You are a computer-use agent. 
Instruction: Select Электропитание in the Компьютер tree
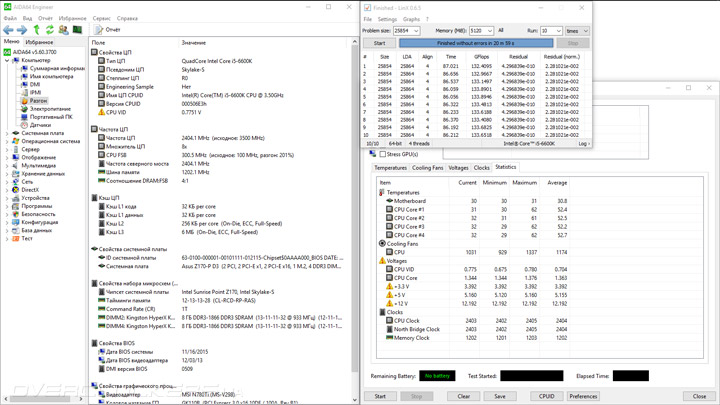(x=50, y=109)
